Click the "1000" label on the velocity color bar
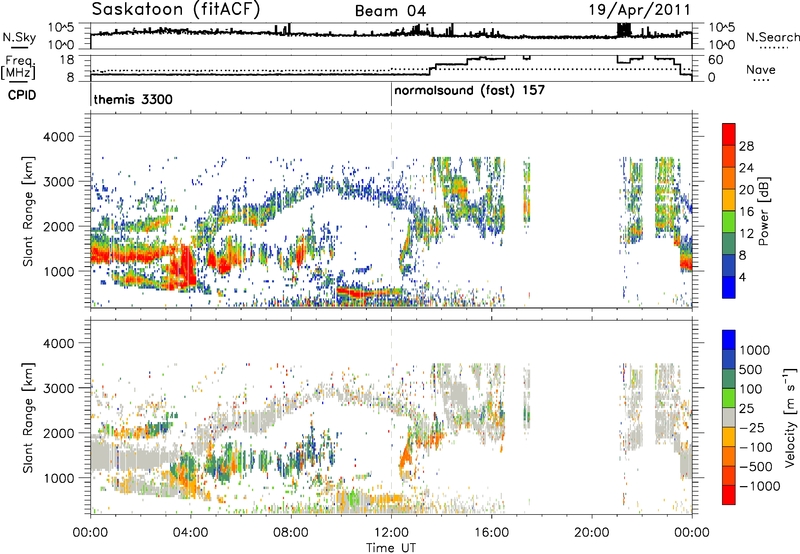Screen dimensions: 800x554 [x=754, y=350]
